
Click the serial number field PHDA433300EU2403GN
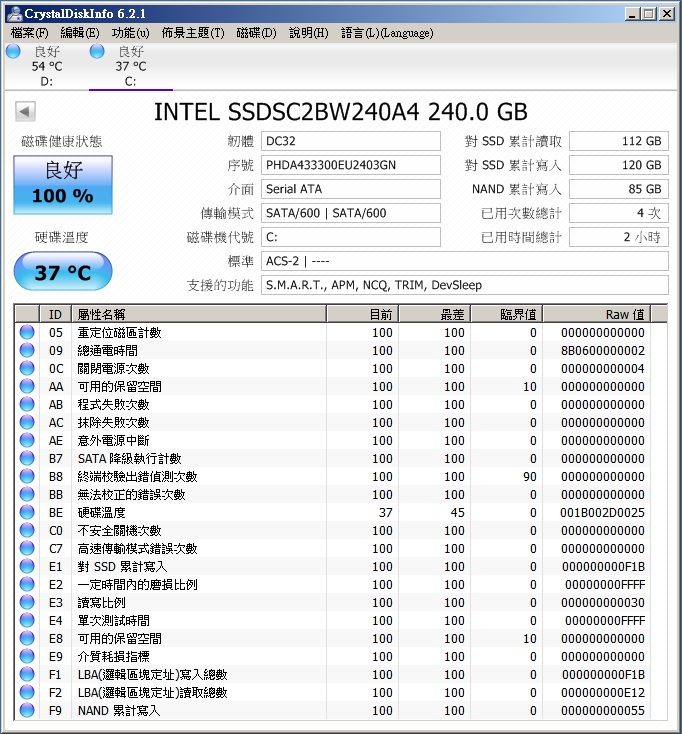point(351,165)
